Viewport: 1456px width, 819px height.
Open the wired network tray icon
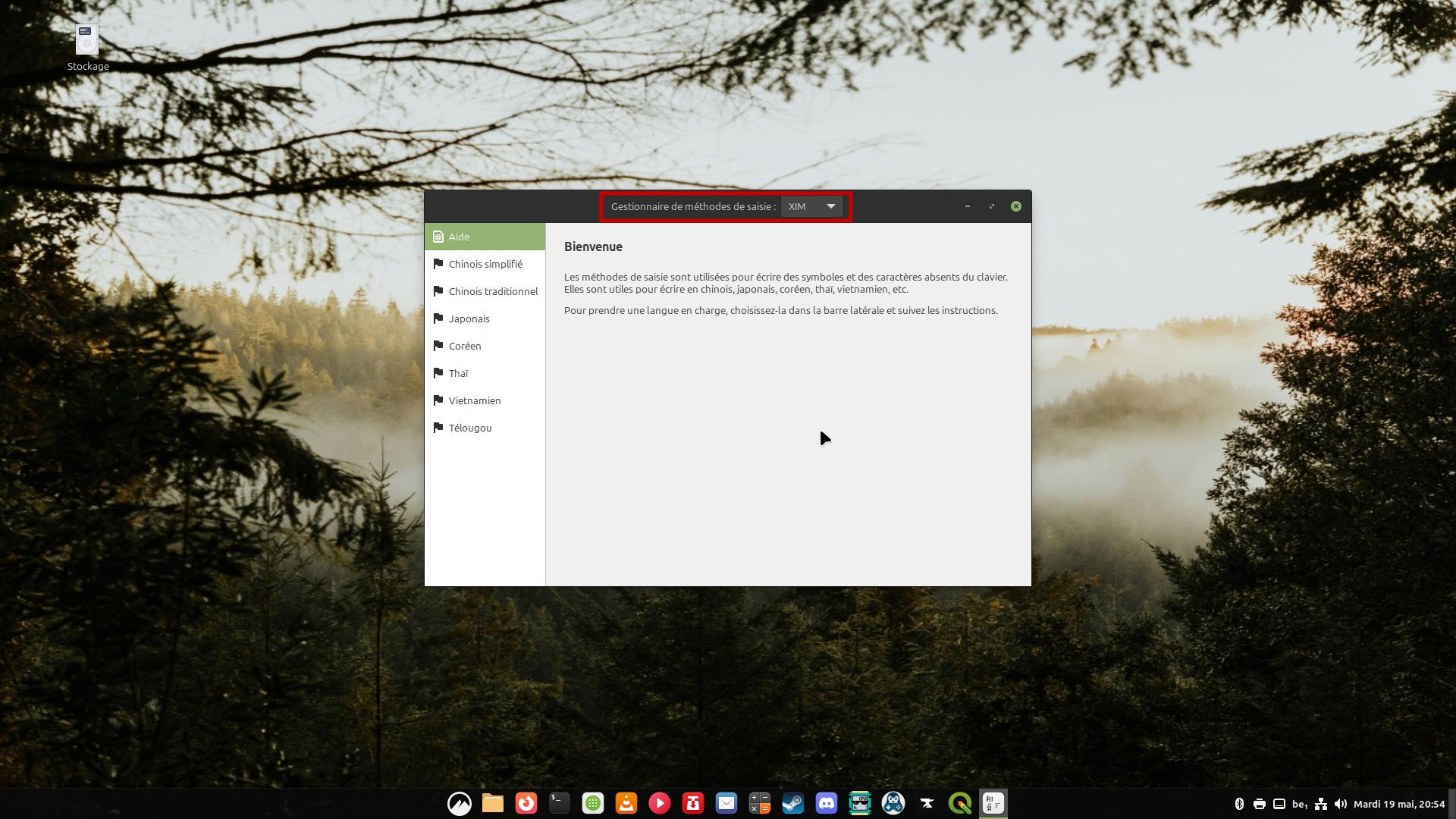(x=1320, y=804)
